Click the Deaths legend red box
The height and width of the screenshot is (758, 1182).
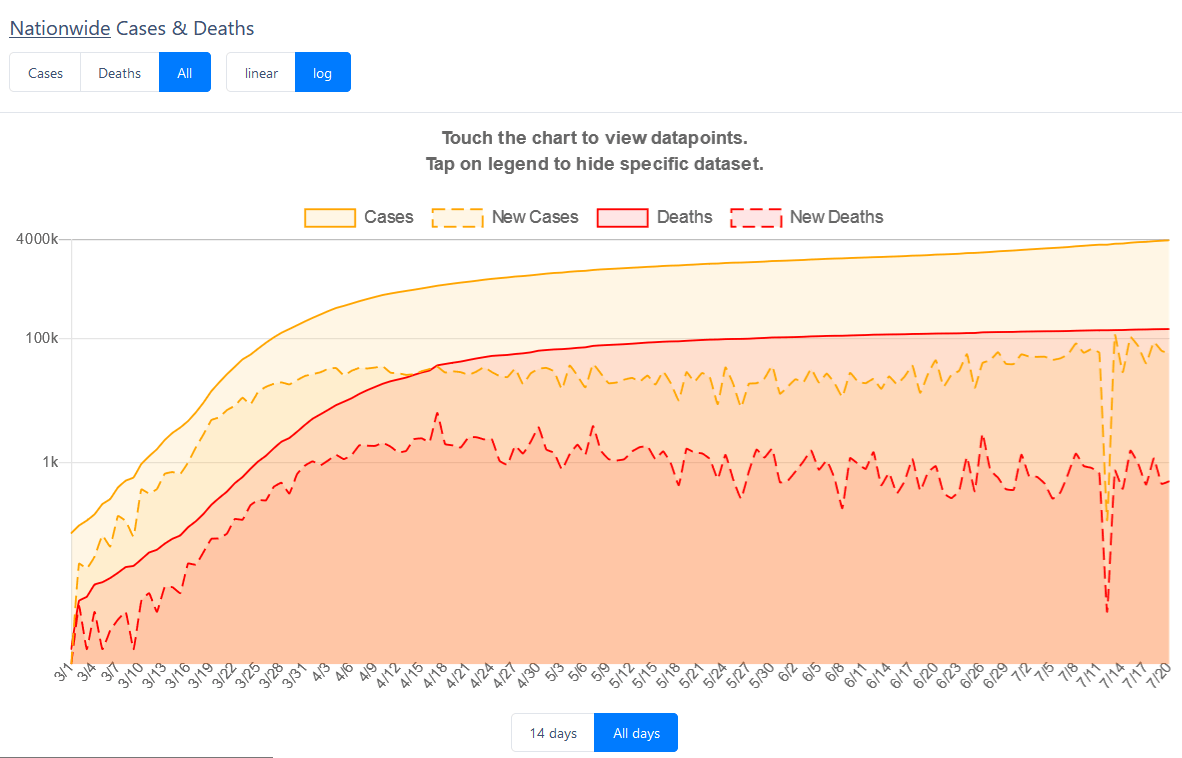[622, 218]
